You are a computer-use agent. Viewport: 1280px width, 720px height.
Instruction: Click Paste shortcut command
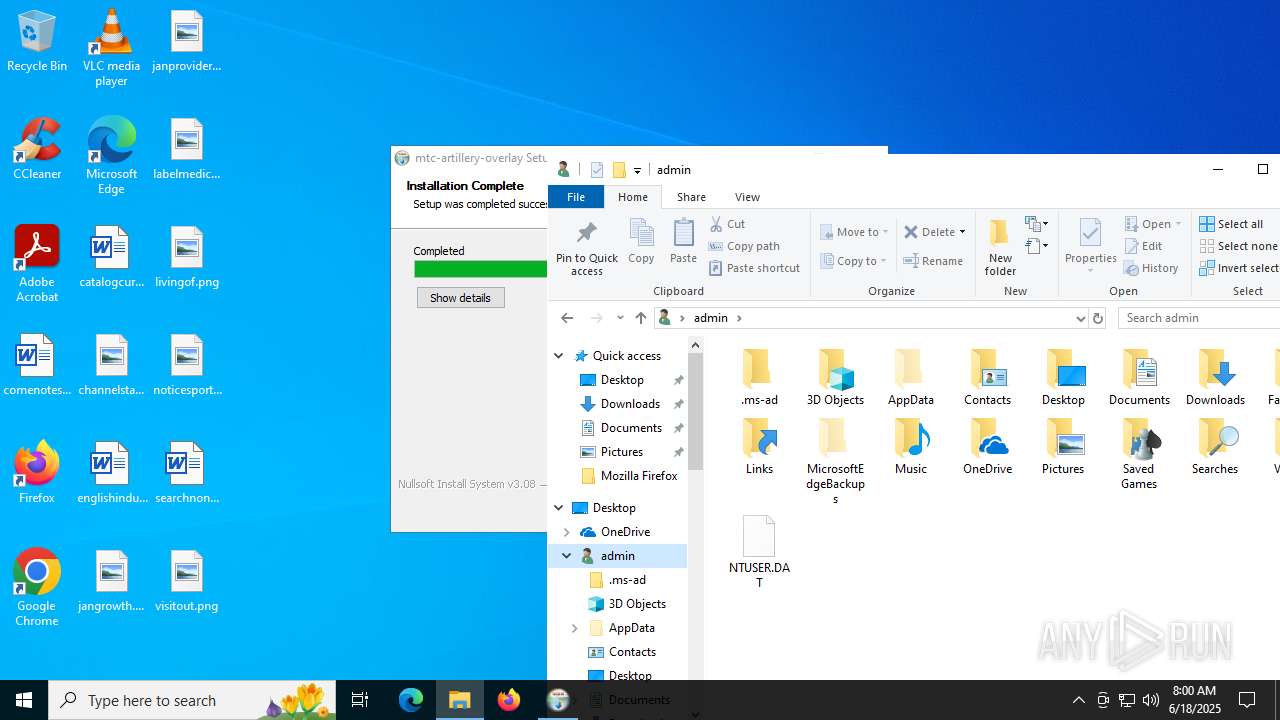(755, 268)
